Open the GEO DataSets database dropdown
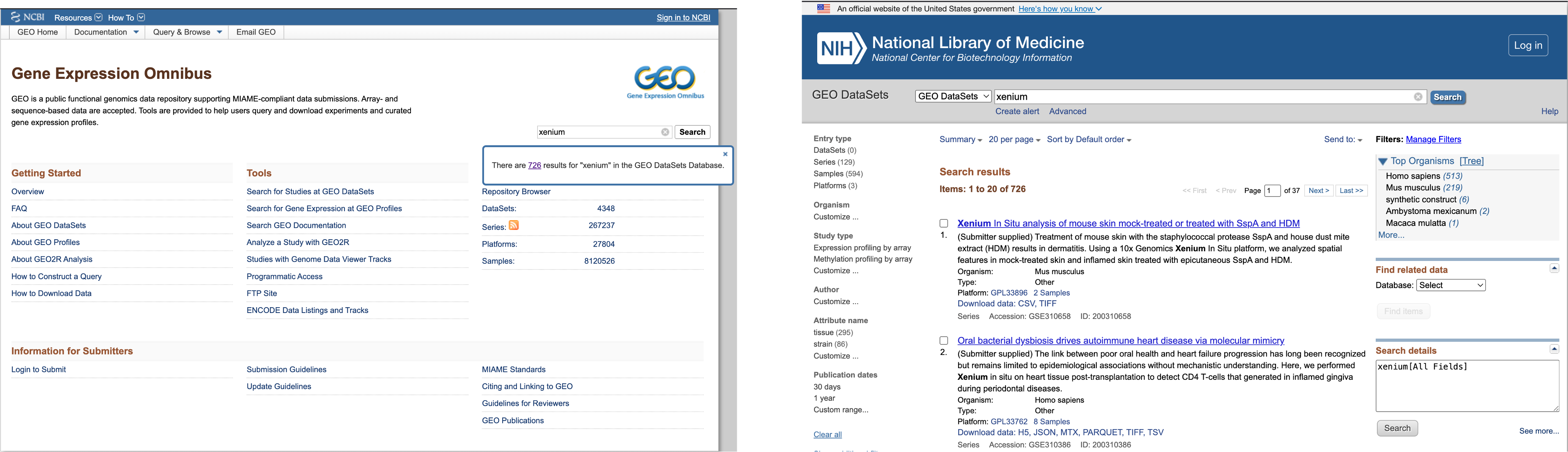1568x452 pixels. coord(953,97)
